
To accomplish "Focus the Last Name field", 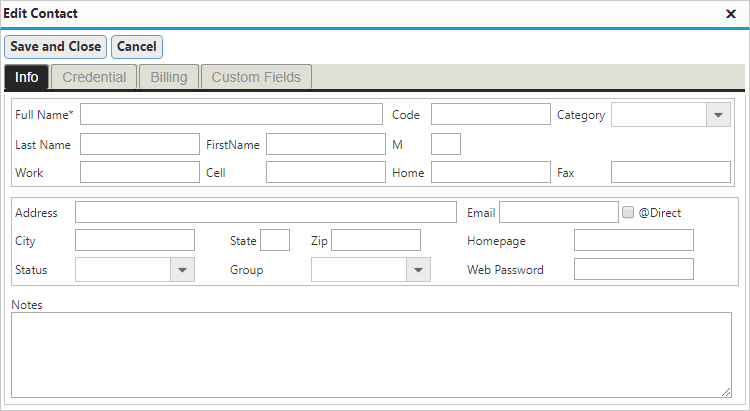I will 140,144.
